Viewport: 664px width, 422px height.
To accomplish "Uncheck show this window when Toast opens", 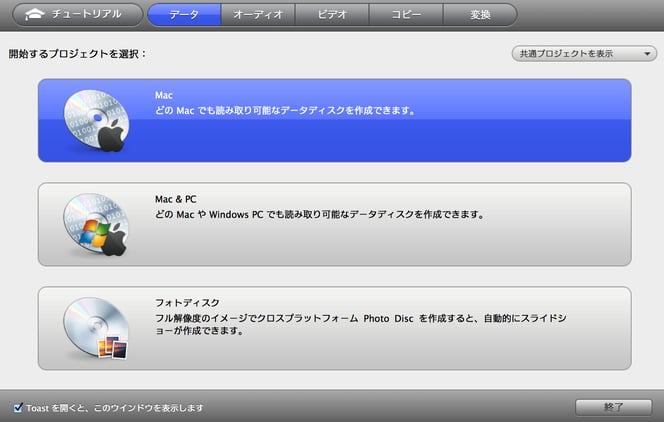I will coord(18,408).
